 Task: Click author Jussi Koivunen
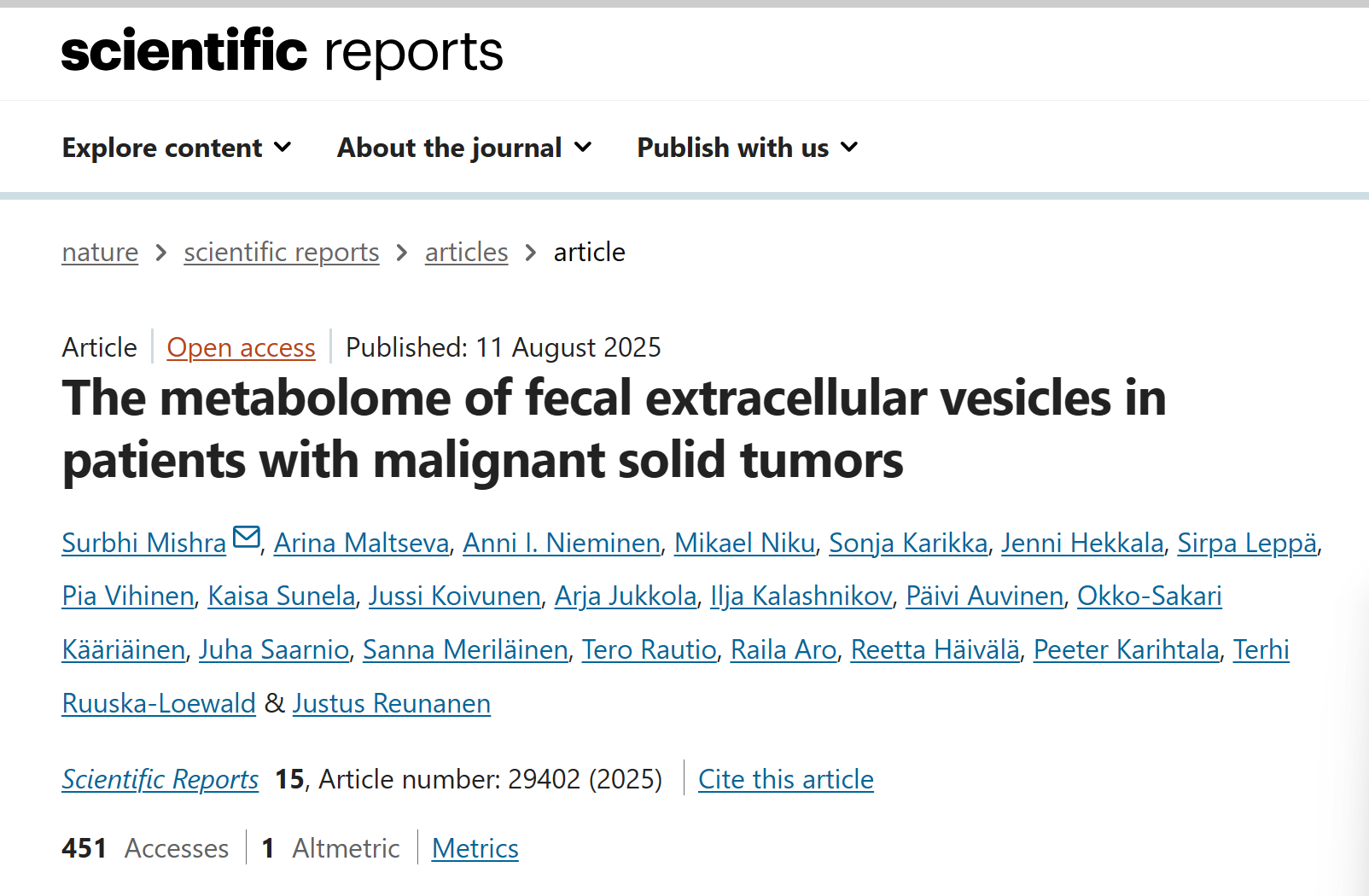[455, 596]
